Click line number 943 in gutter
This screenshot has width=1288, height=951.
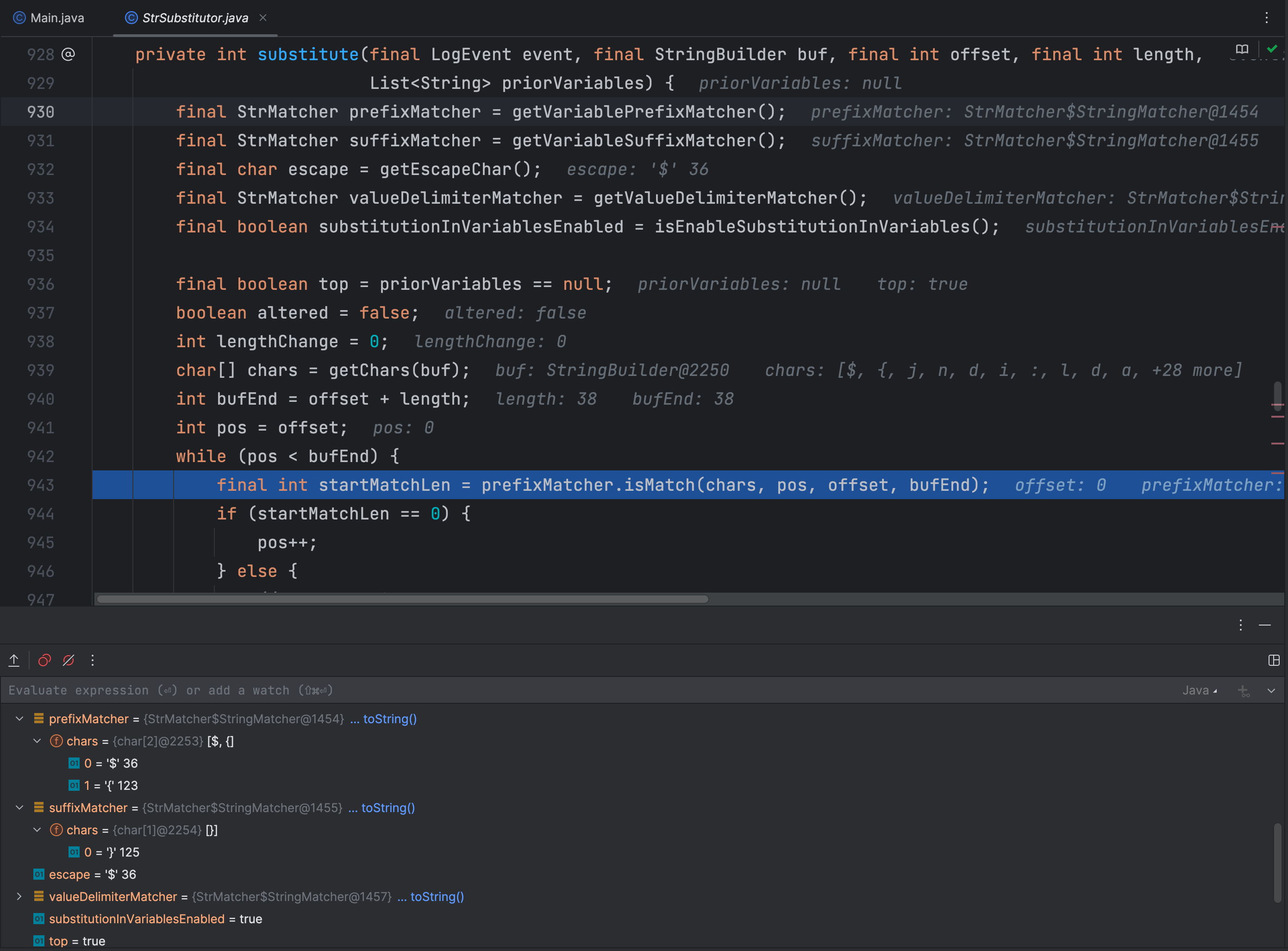[x=40, y=485]
